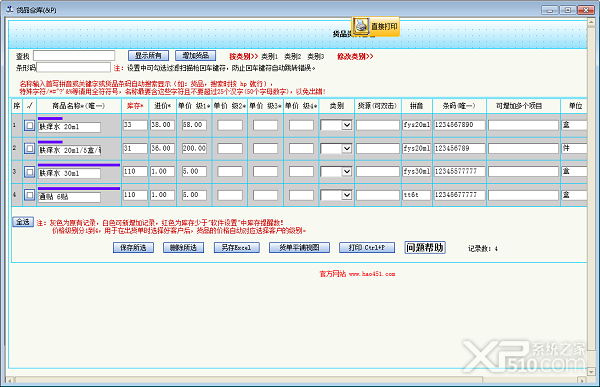Image resolution: width=600 pixels, height=387 pixels.
Task: Click the empty 货源 field in row 1
Action: [378, 125]
